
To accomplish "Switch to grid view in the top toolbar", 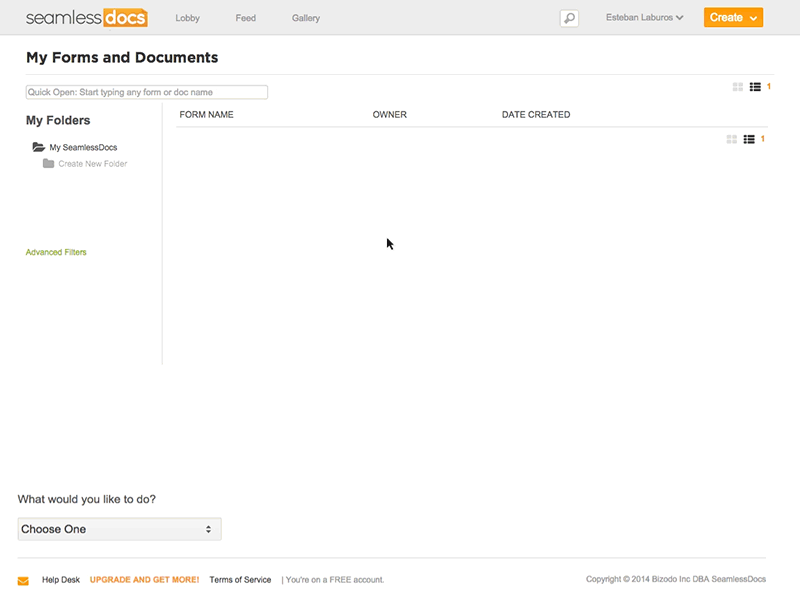I will (x=738, y=87).
